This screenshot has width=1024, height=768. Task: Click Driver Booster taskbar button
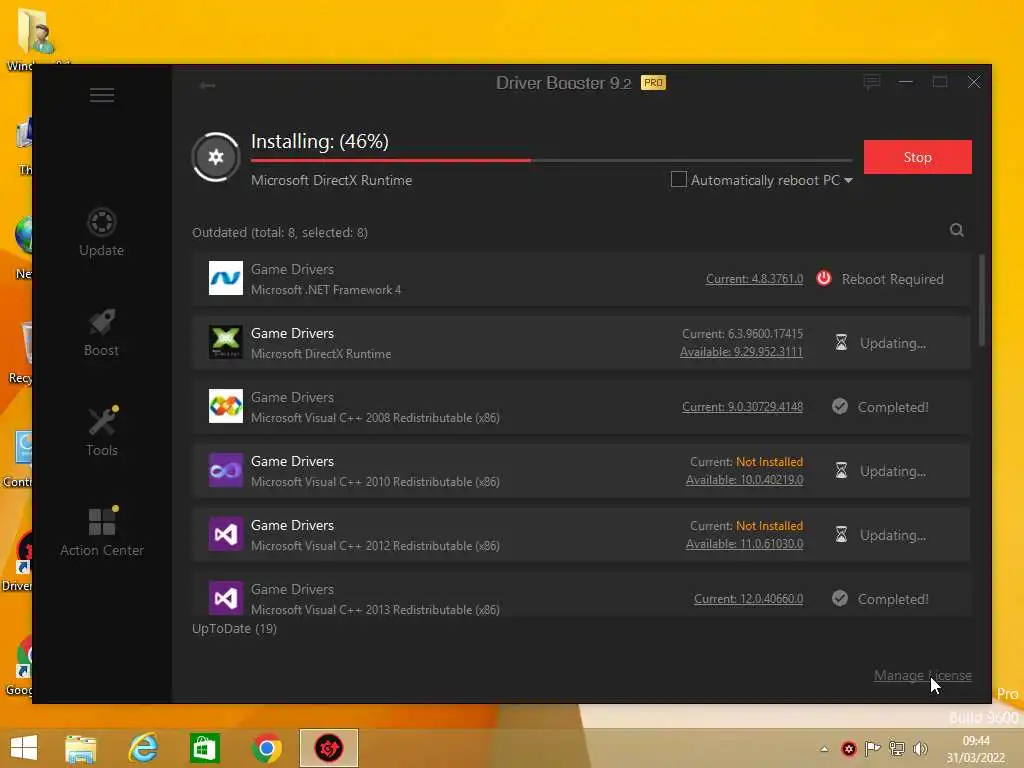pyautogui.click(x=329, y=748)
